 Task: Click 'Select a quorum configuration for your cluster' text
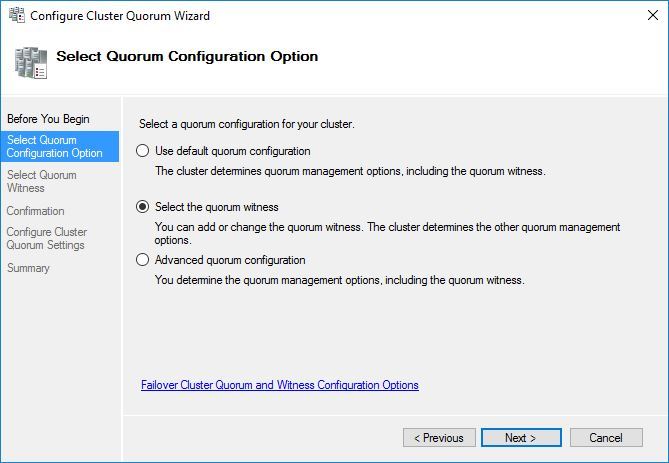[247, 124]
